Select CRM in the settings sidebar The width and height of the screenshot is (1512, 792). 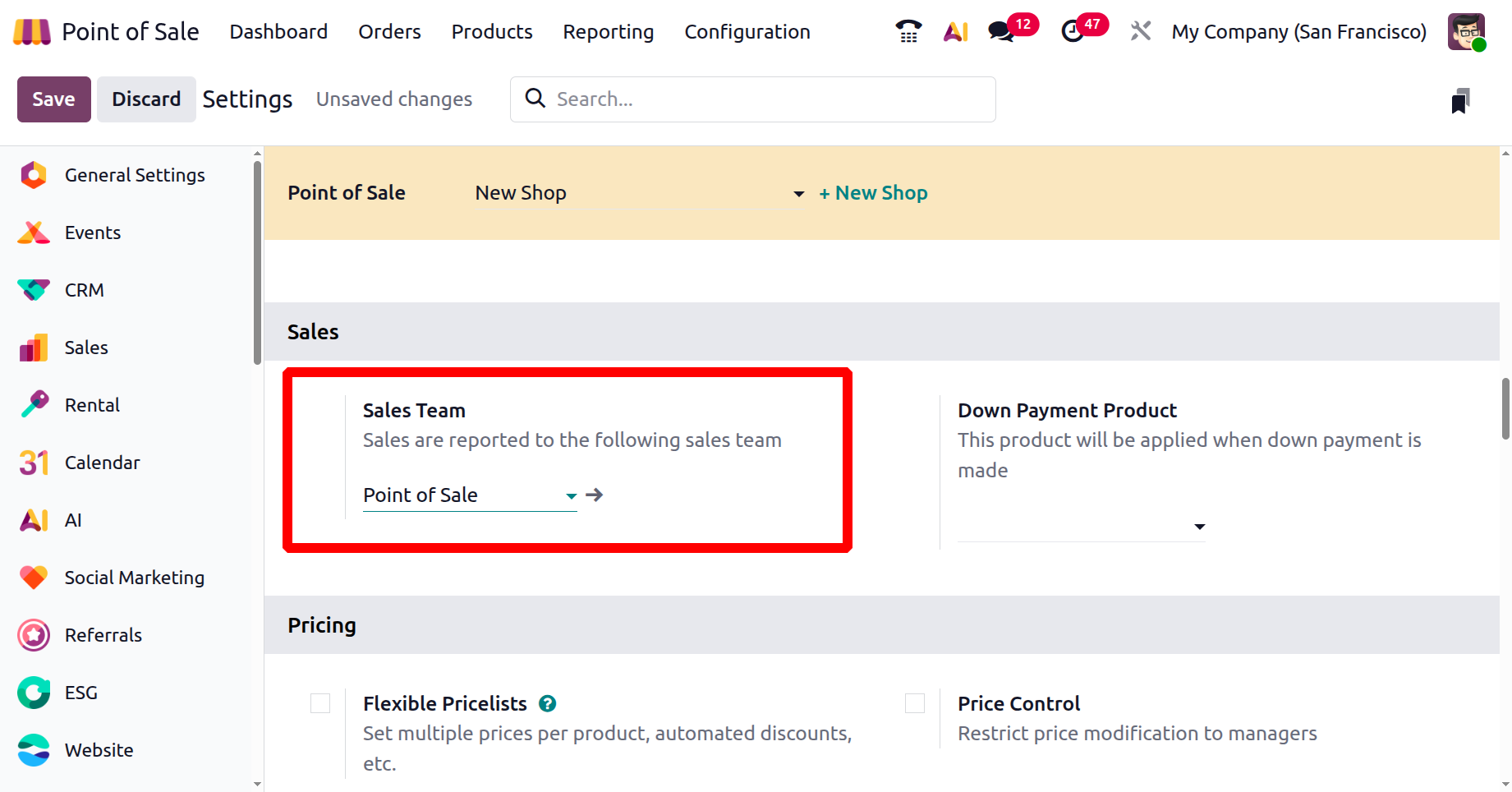[84, 290]
